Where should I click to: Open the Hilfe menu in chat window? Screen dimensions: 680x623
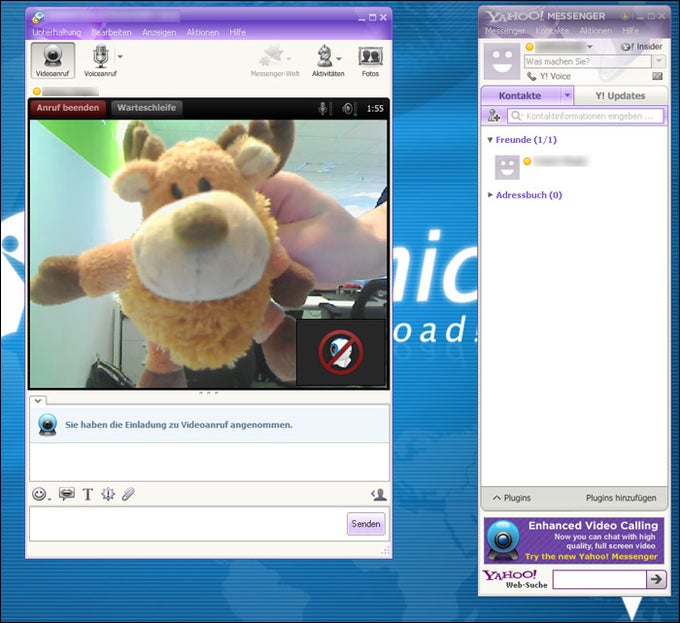coord(237,33)
